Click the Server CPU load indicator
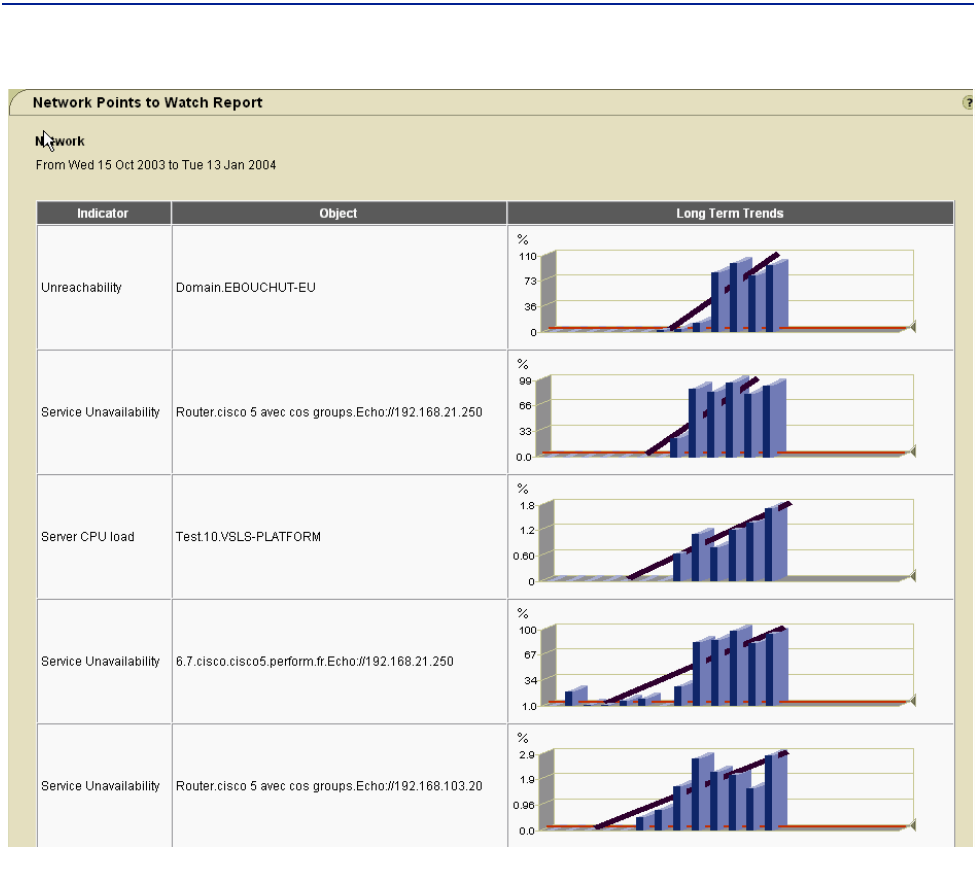The width and height of the screenshot is (975, 875). 87,537
